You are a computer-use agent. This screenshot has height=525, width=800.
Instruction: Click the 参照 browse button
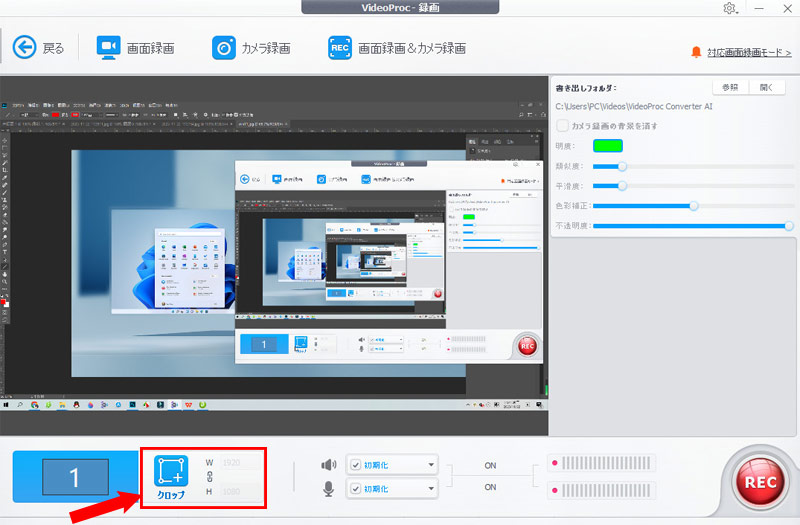click(x=730, y=87)
